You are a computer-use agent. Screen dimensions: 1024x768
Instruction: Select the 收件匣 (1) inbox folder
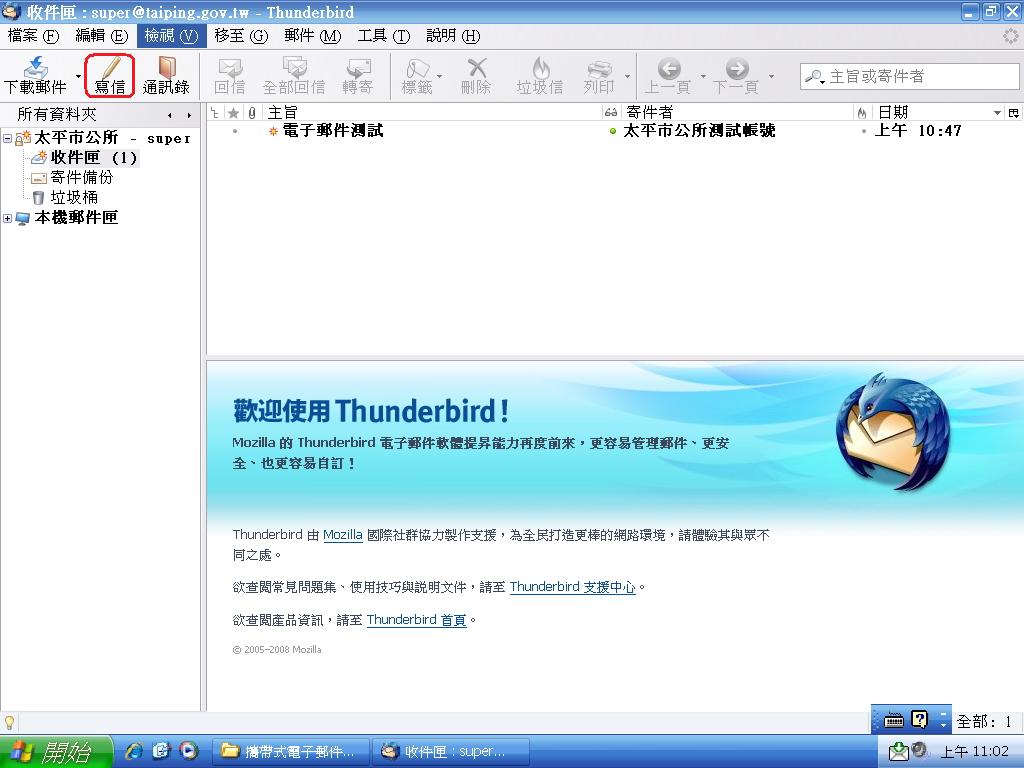[x=94, y=158]
